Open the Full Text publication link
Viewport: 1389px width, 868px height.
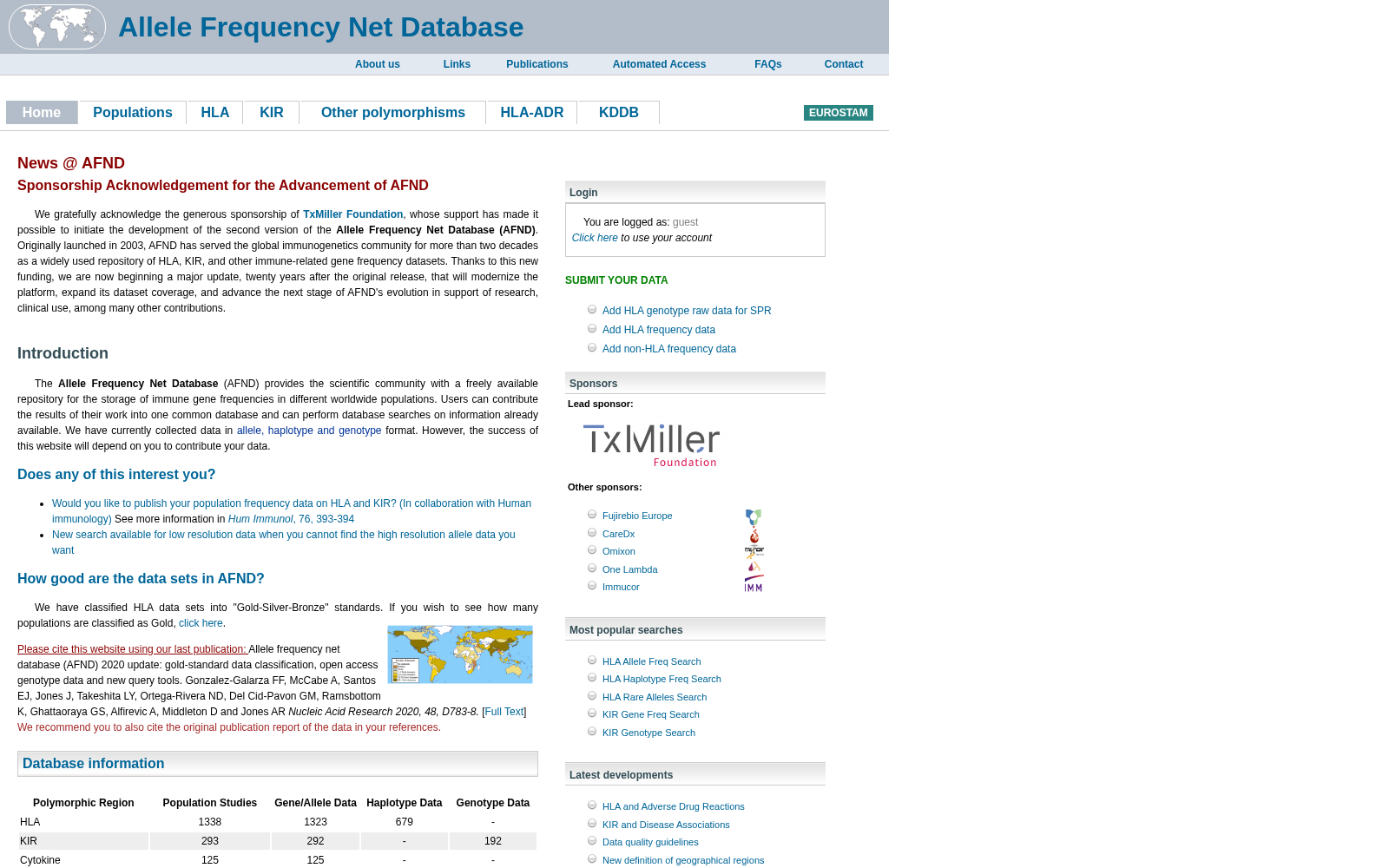pos(504,712)
